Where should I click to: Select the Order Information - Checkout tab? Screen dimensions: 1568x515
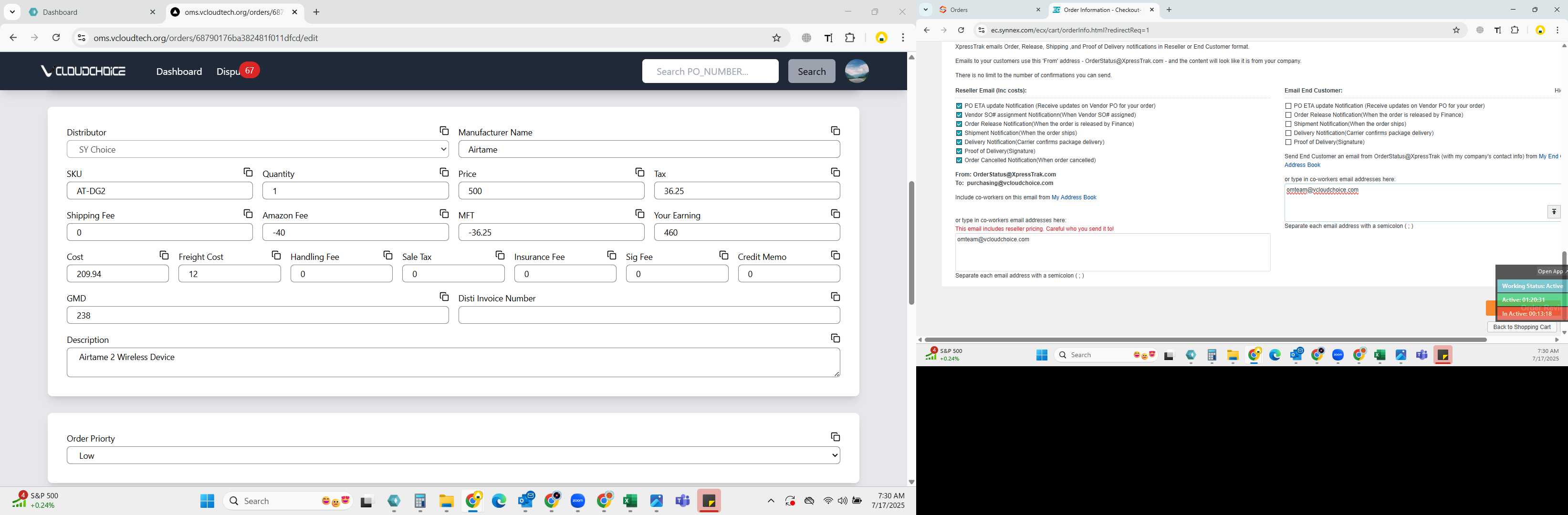(1103, 10)
